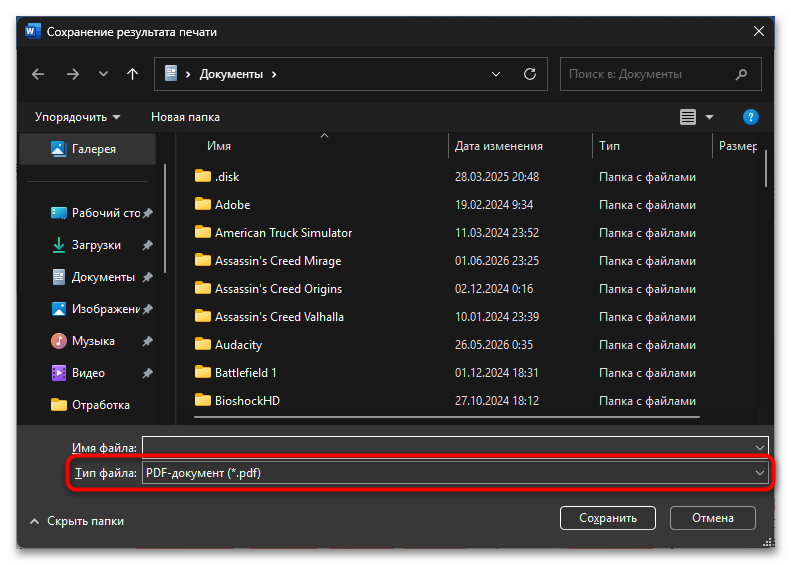Click the Word icon in title bar
This screenshot has width=791, height=565.
pos(32,31)
